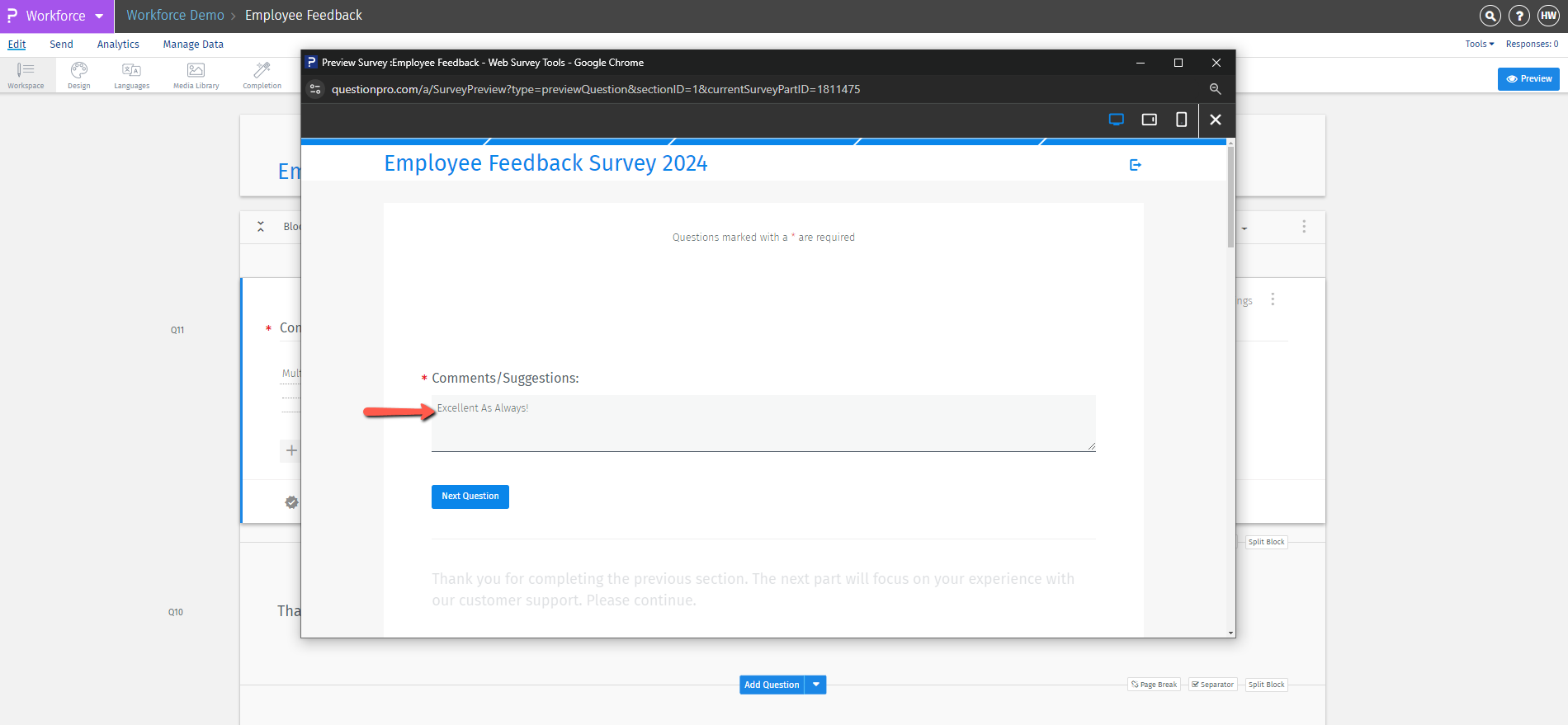1568x725 pixels.
Task: Click the zoom magnifier icon in address bar
Action: 1215,89
